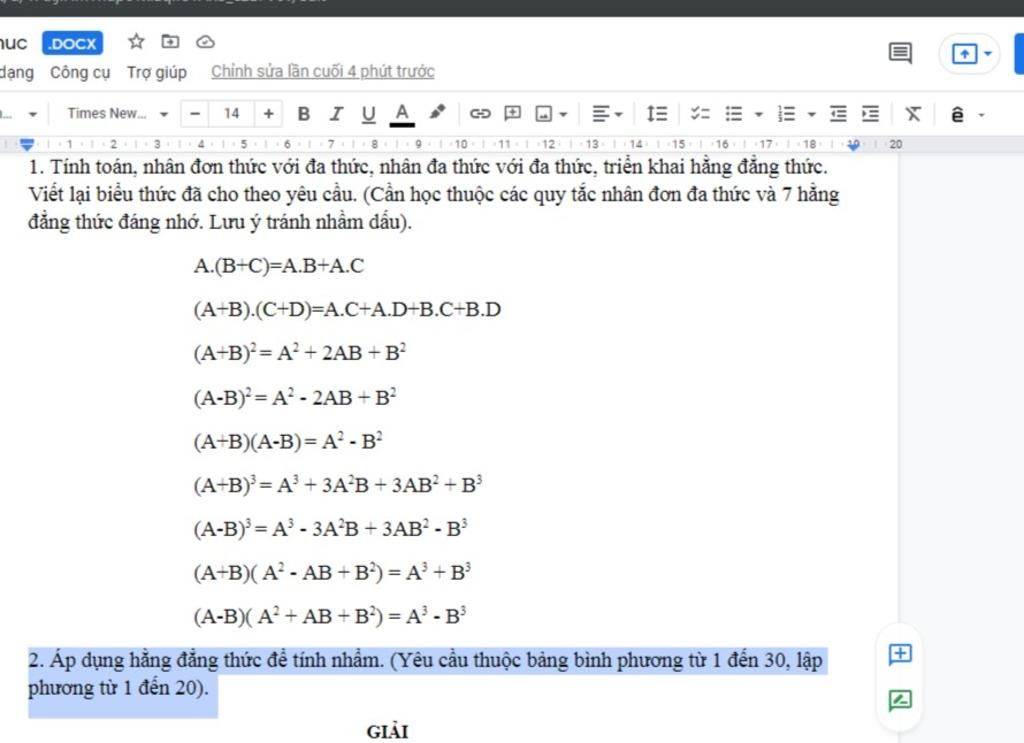Open the insert image dropdown
1024x743 pixels.
[x=551, y=114]
